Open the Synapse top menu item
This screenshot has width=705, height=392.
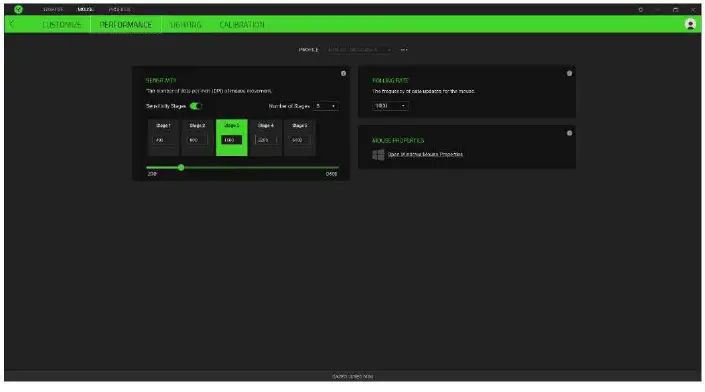pos(53,9)
